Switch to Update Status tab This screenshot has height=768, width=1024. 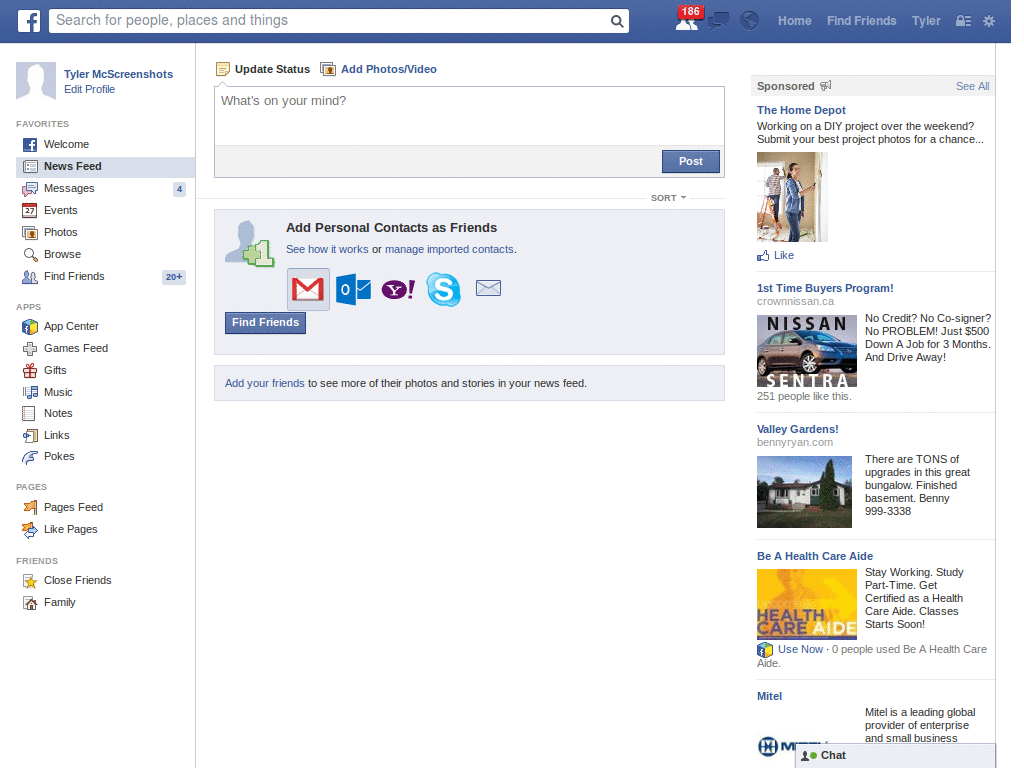(x=263, y=69)
